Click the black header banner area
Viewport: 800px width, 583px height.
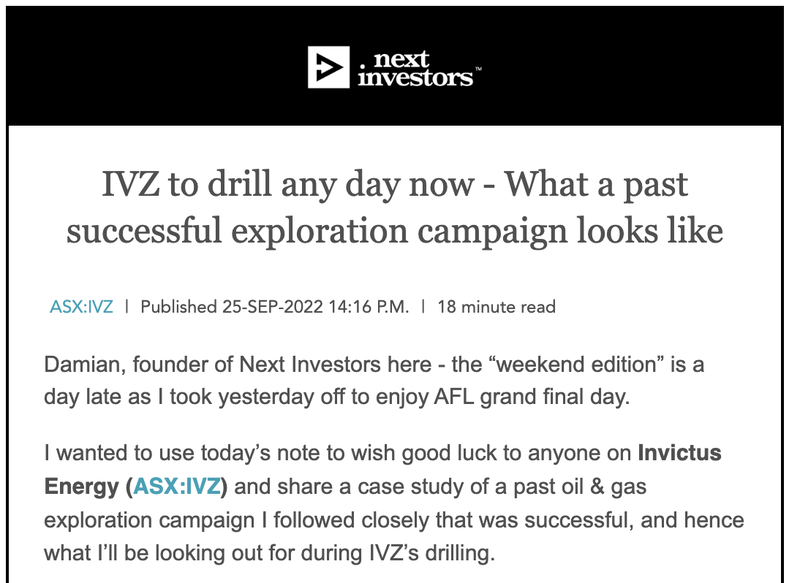pyautogui.click(x=395, y=66)
